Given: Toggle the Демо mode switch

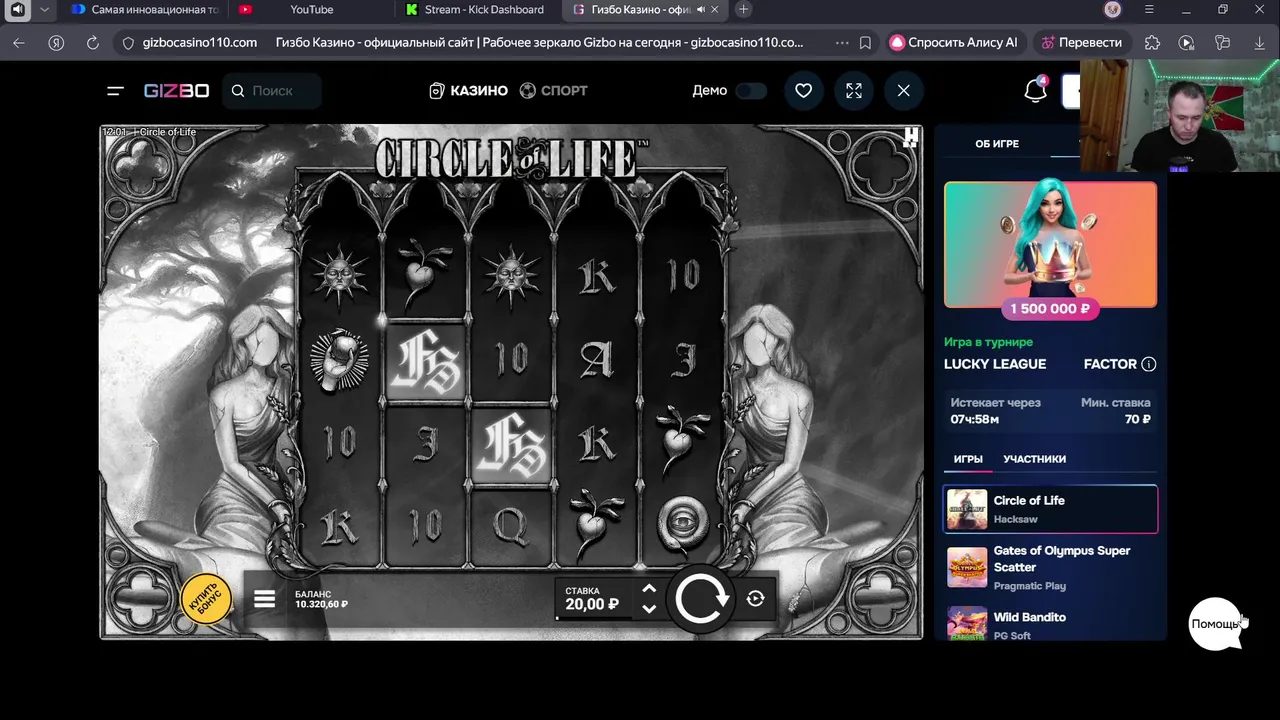Looking at the screenshot, I should click(x=751, y=91).
